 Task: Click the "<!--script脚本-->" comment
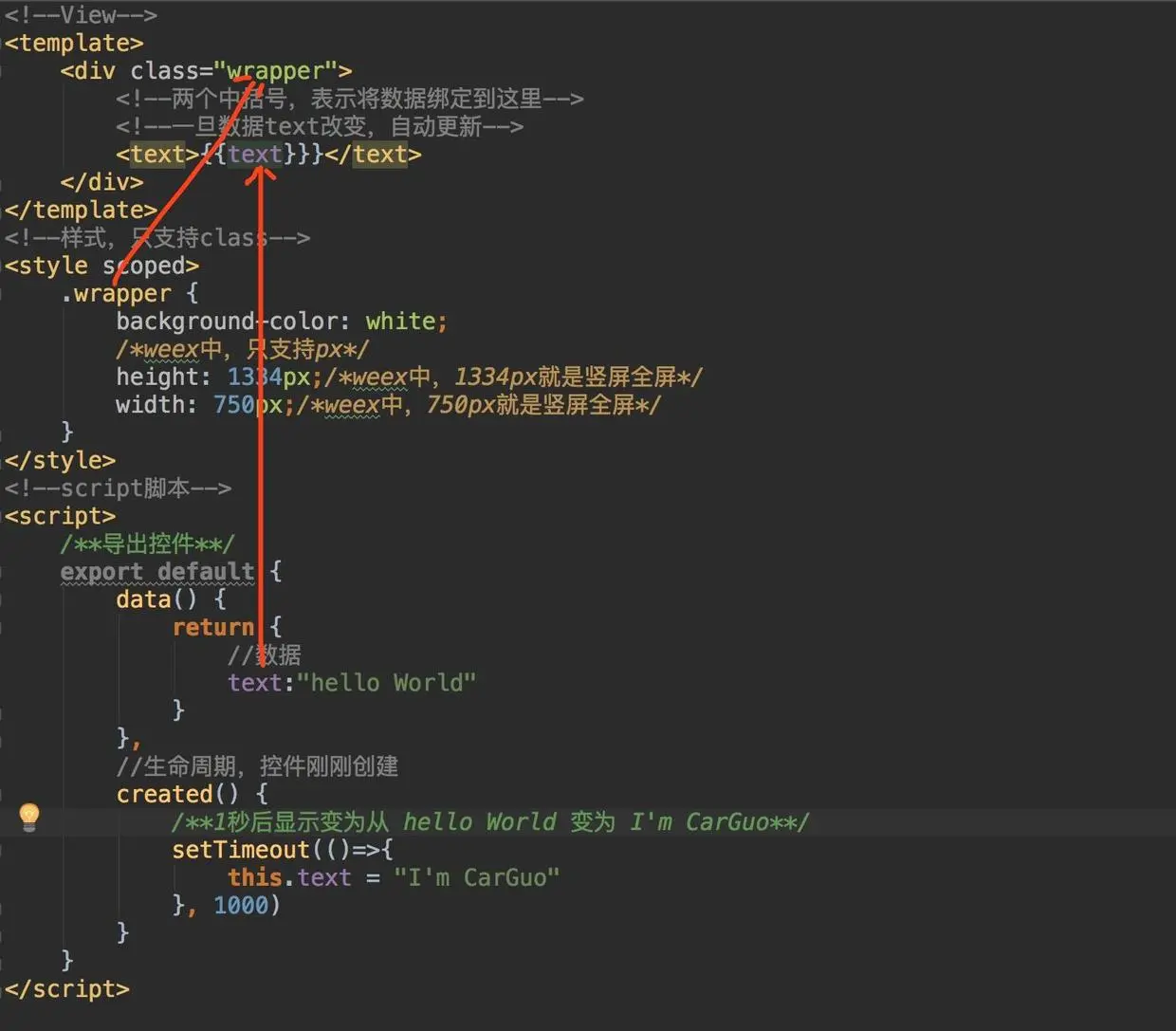[118, 488]
